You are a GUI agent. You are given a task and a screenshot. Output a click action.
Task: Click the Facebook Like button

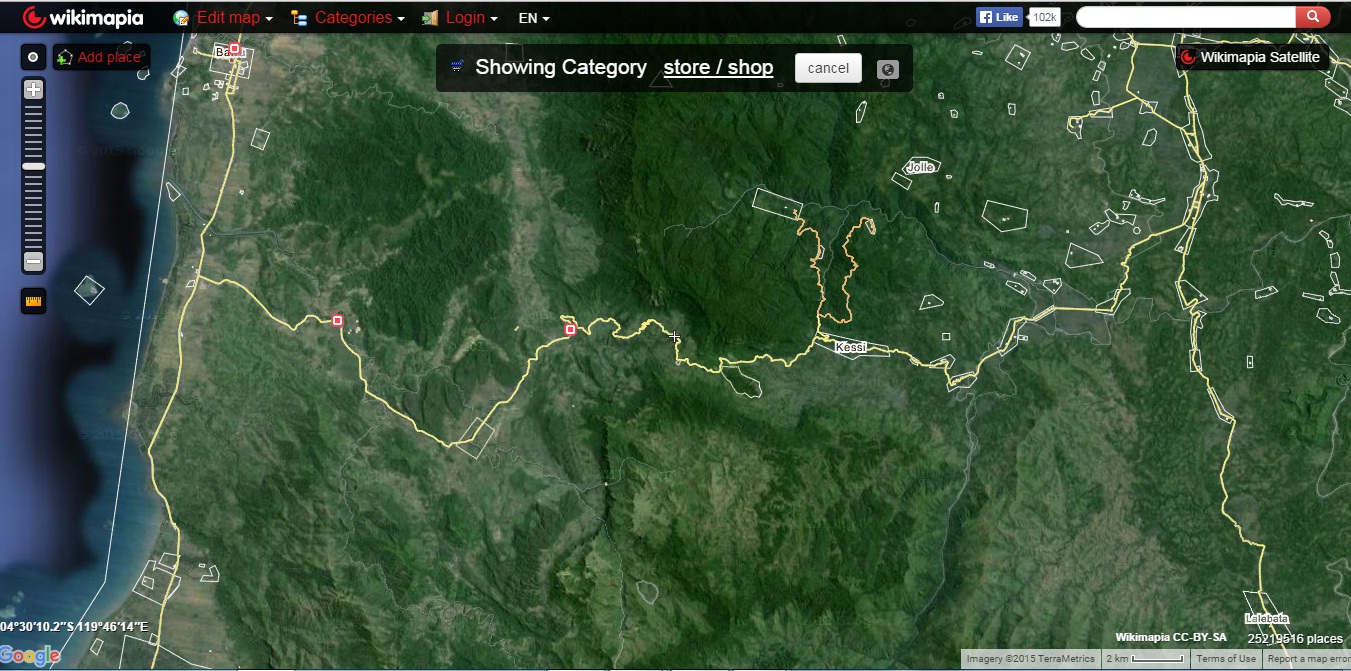pos(999,17)
